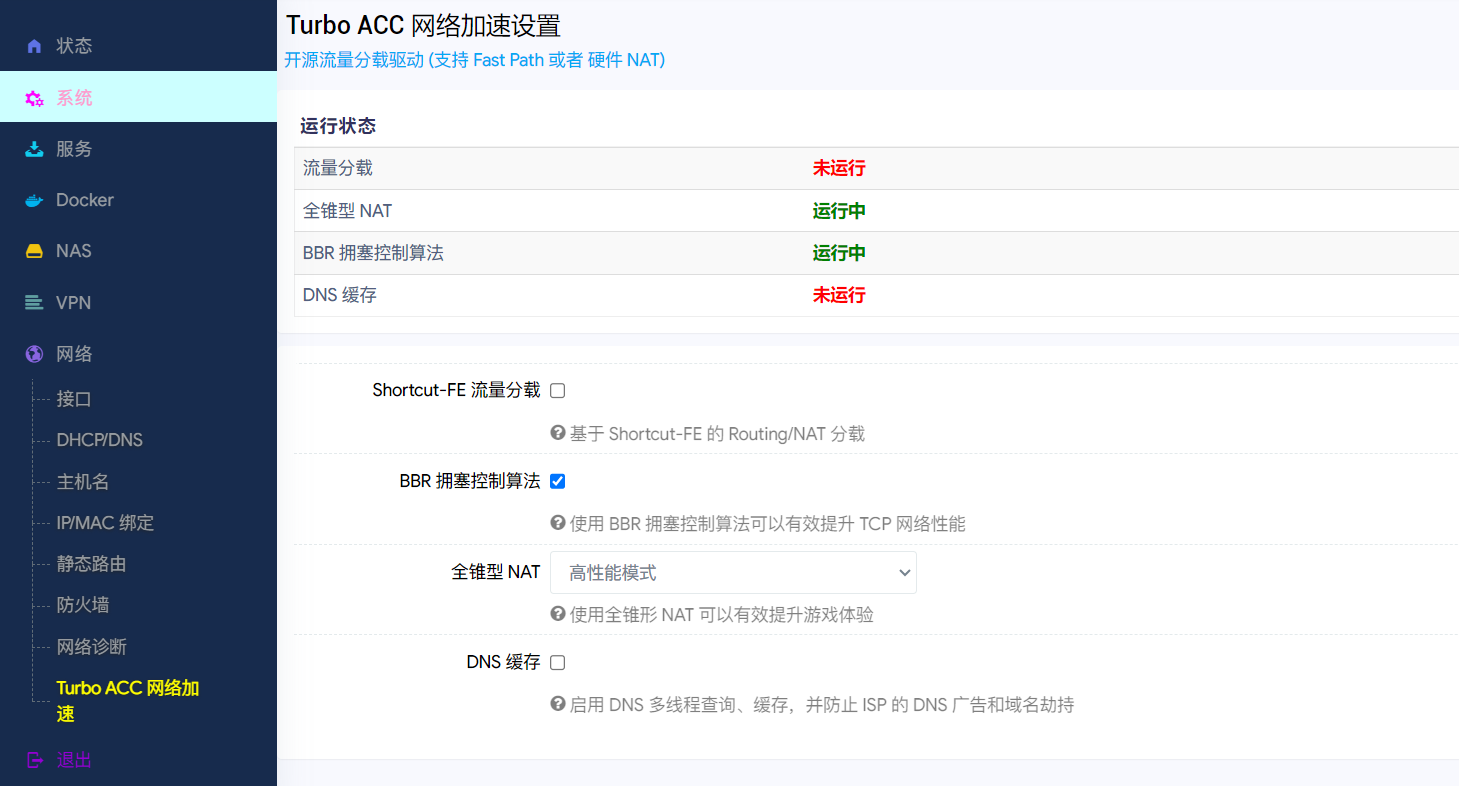
Task: Click the download tray icon beside 服务
Action: pos(34,149)
